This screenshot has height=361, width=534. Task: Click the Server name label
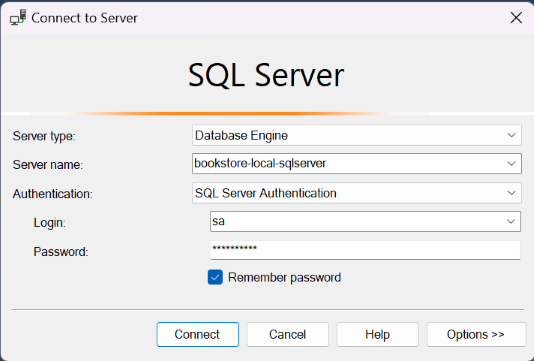pyautogui.click(x=48, y=165)
